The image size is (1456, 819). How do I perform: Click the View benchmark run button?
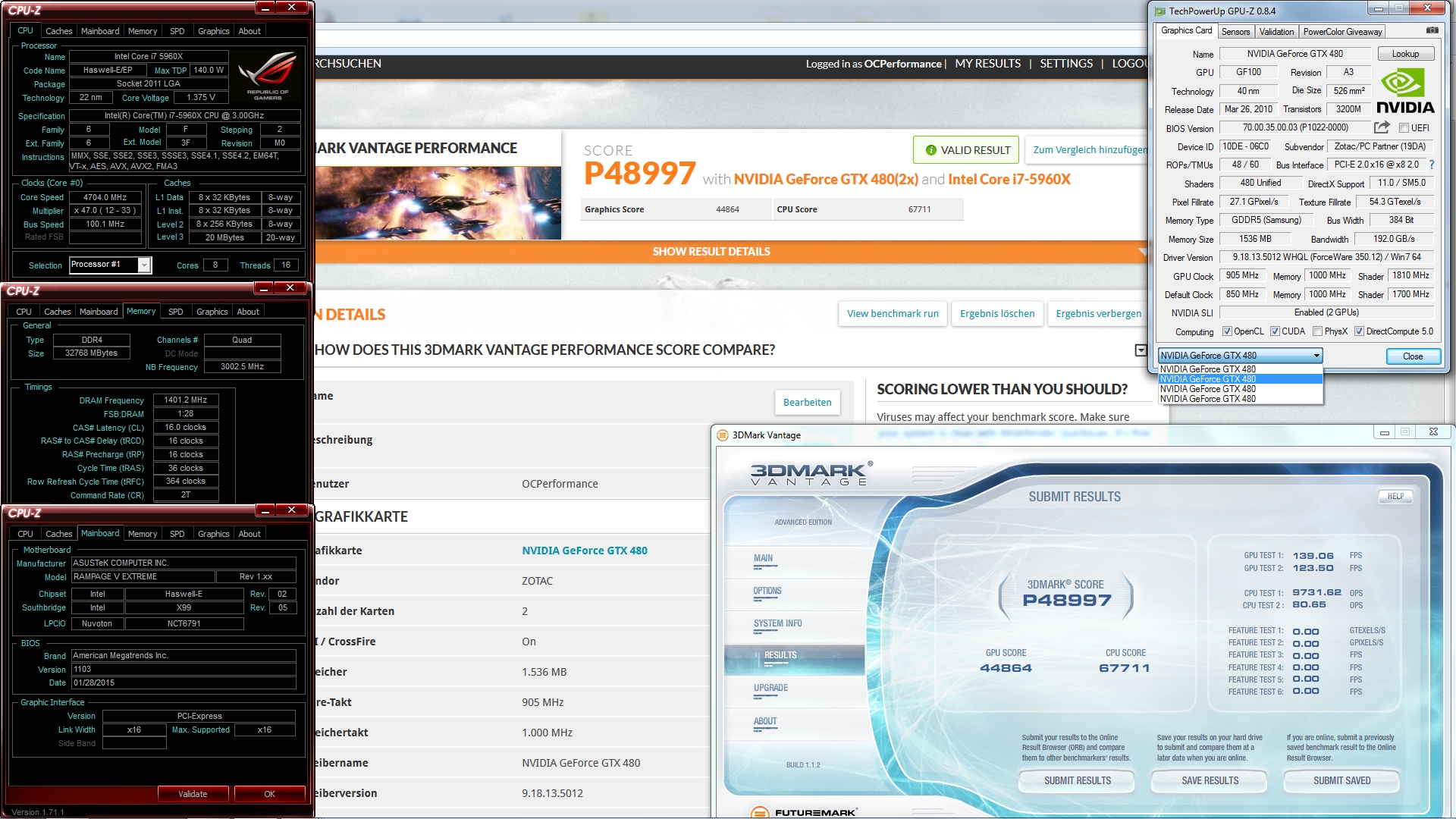pyautogui.click(x=893, y=313)
